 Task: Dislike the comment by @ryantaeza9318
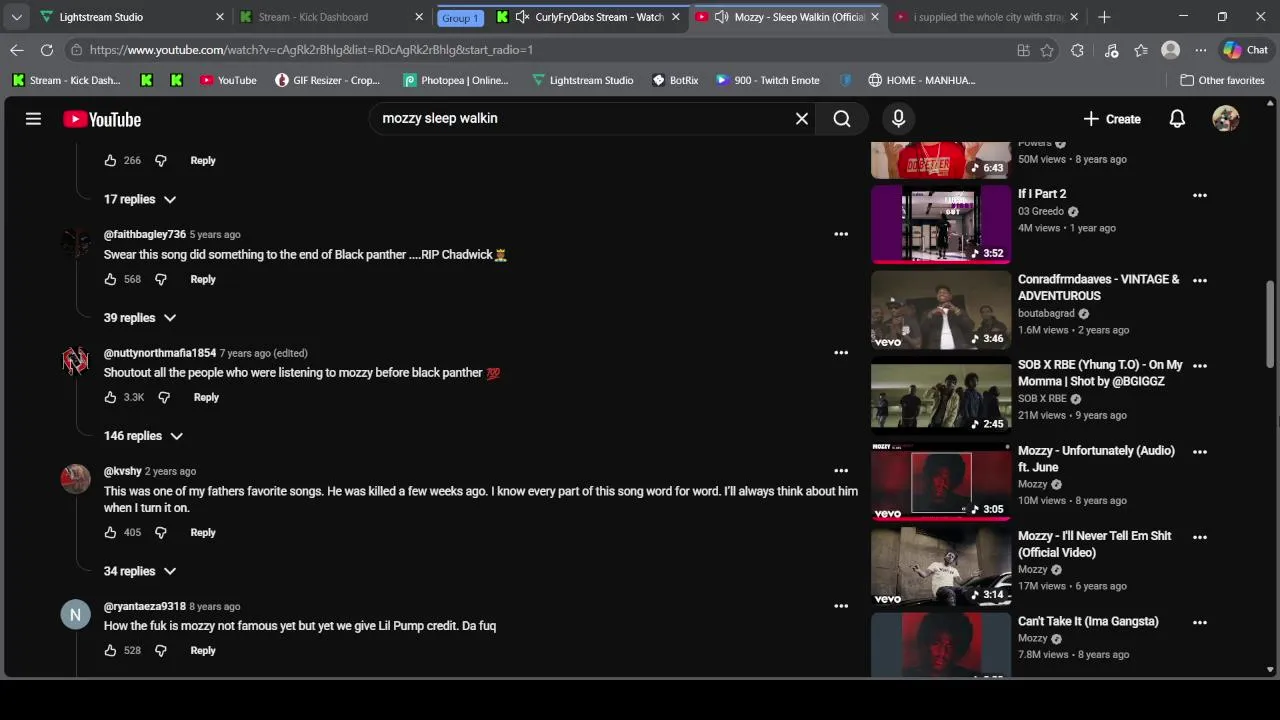[160, 650]
